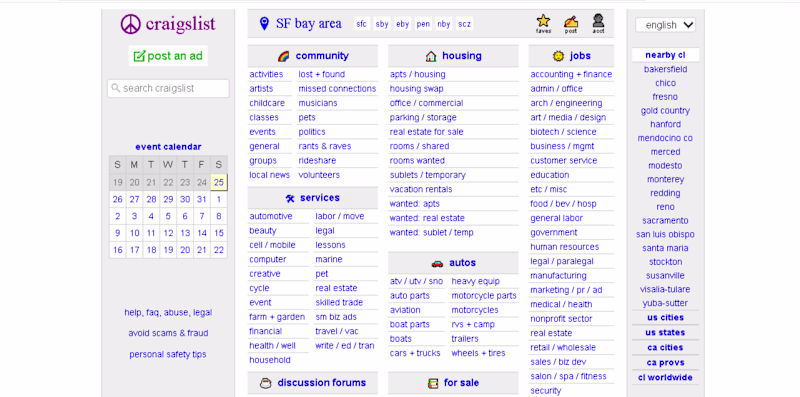Collapse the nearby cl section
Screen dimensions: 800x397
pos(665,55)
